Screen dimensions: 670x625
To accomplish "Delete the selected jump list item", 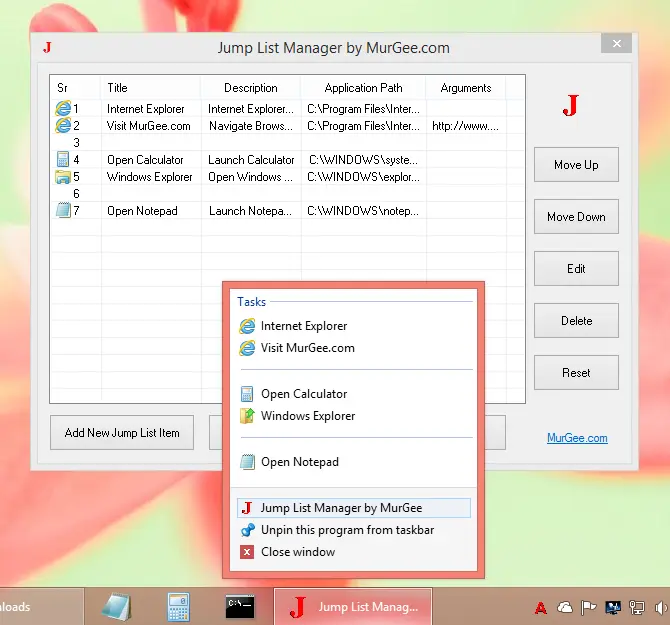I will point(576,321).
